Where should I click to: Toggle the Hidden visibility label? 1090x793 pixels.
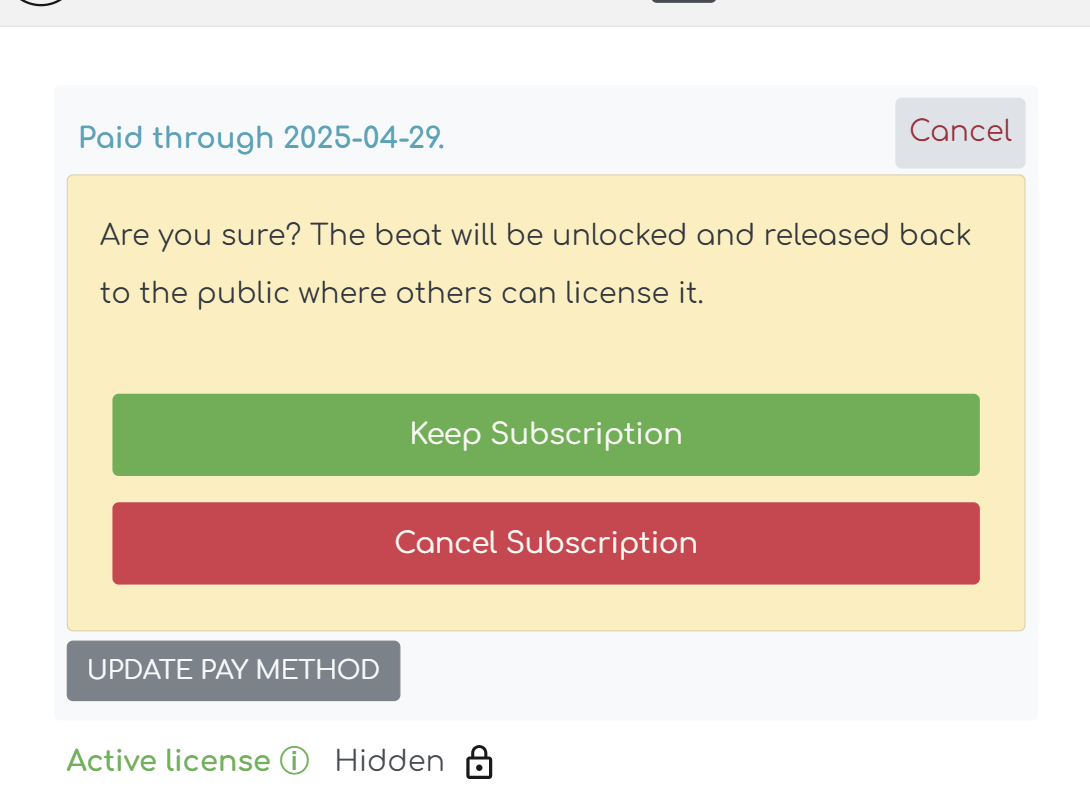tap(389, 762)
